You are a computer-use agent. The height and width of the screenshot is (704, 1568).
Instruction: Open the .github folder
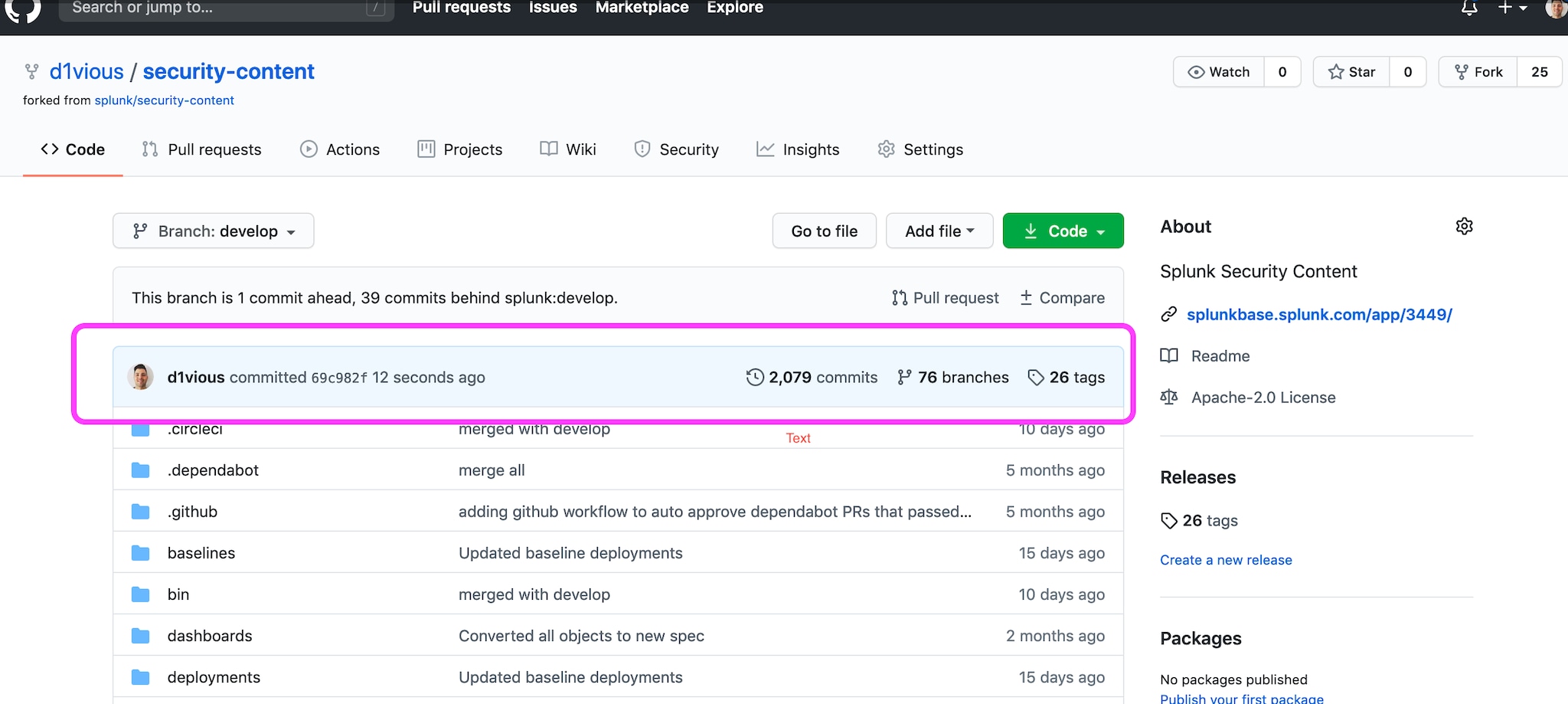tap(192, 512)
